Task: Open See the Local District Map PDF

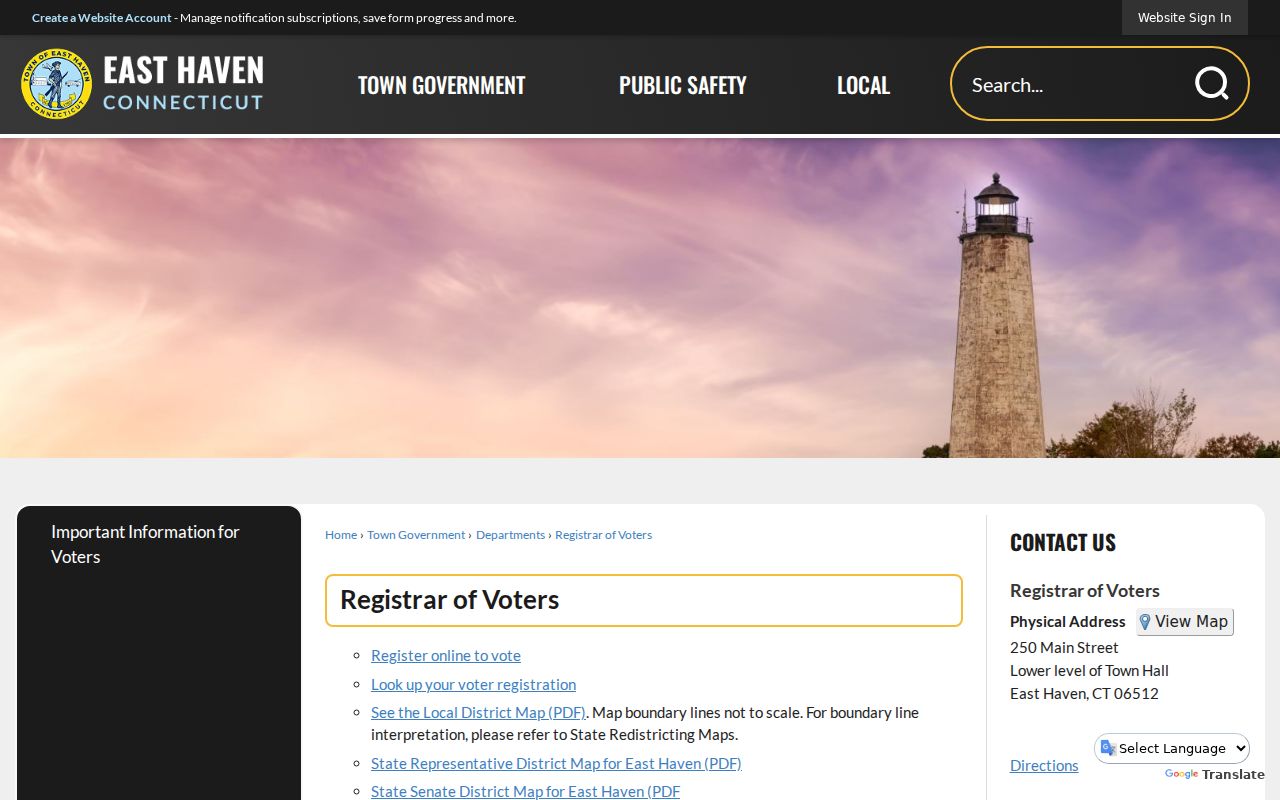Action: [x=478, y=713]
